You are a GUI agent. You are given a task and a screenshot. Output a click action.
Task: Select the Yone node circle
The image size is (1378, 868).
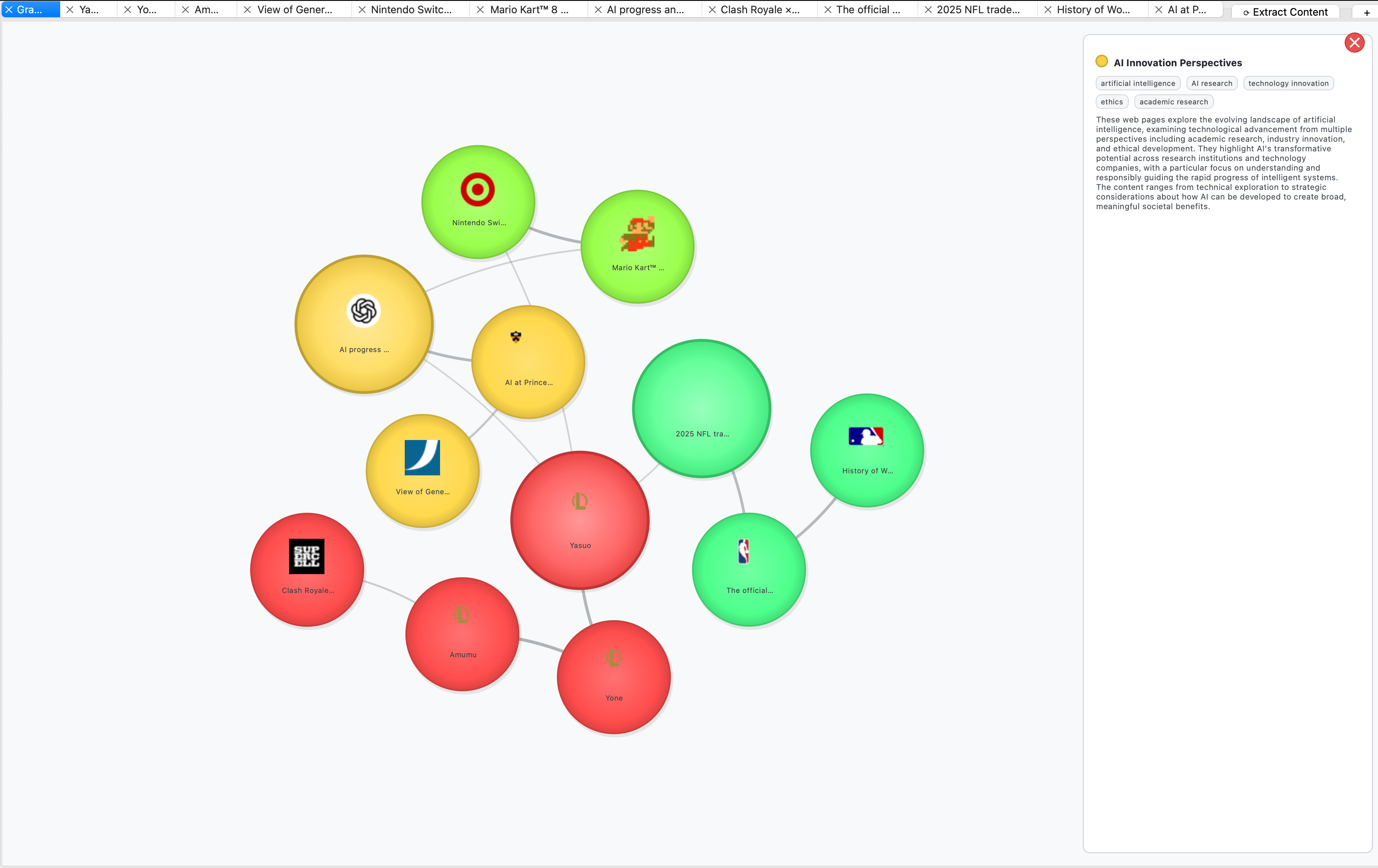614,677
